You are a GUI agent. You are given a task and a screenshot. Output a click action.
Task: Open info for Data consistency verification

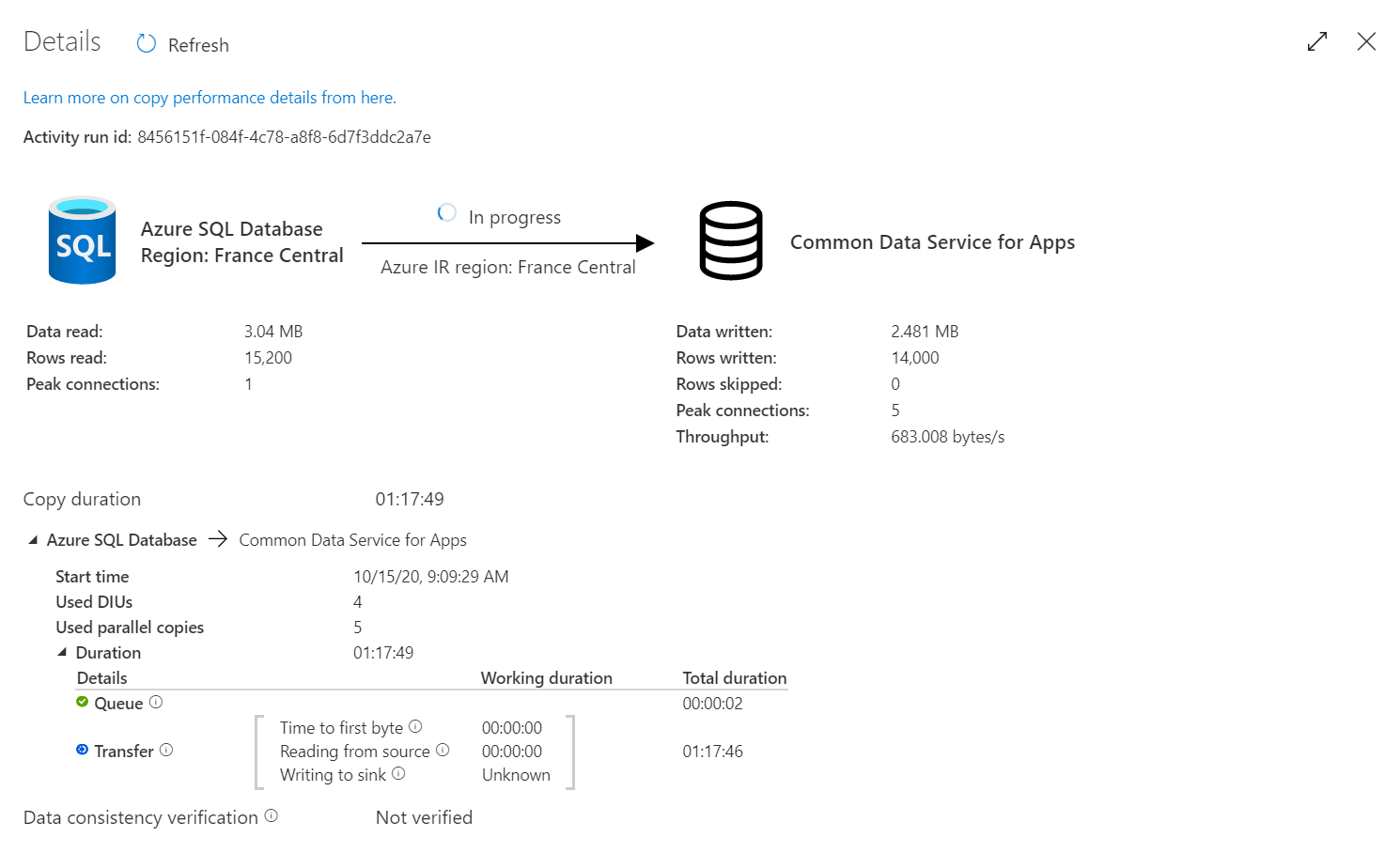[x=272, y=816]
